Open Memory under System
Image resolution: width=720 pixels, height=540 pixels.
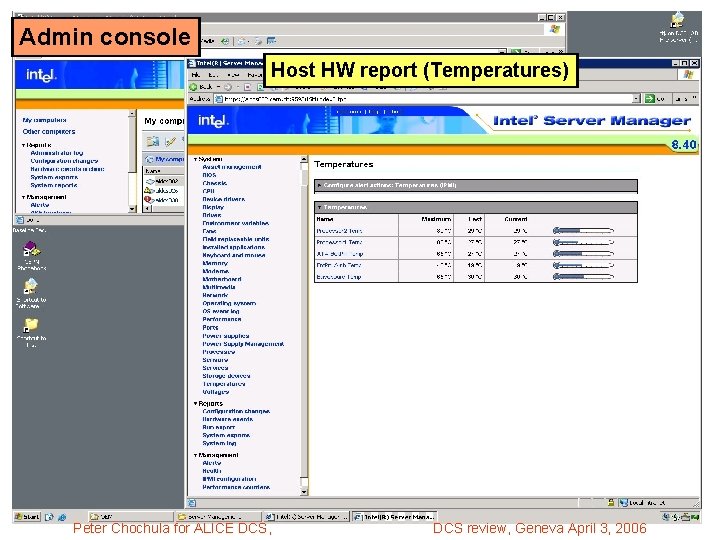point(215,263)
